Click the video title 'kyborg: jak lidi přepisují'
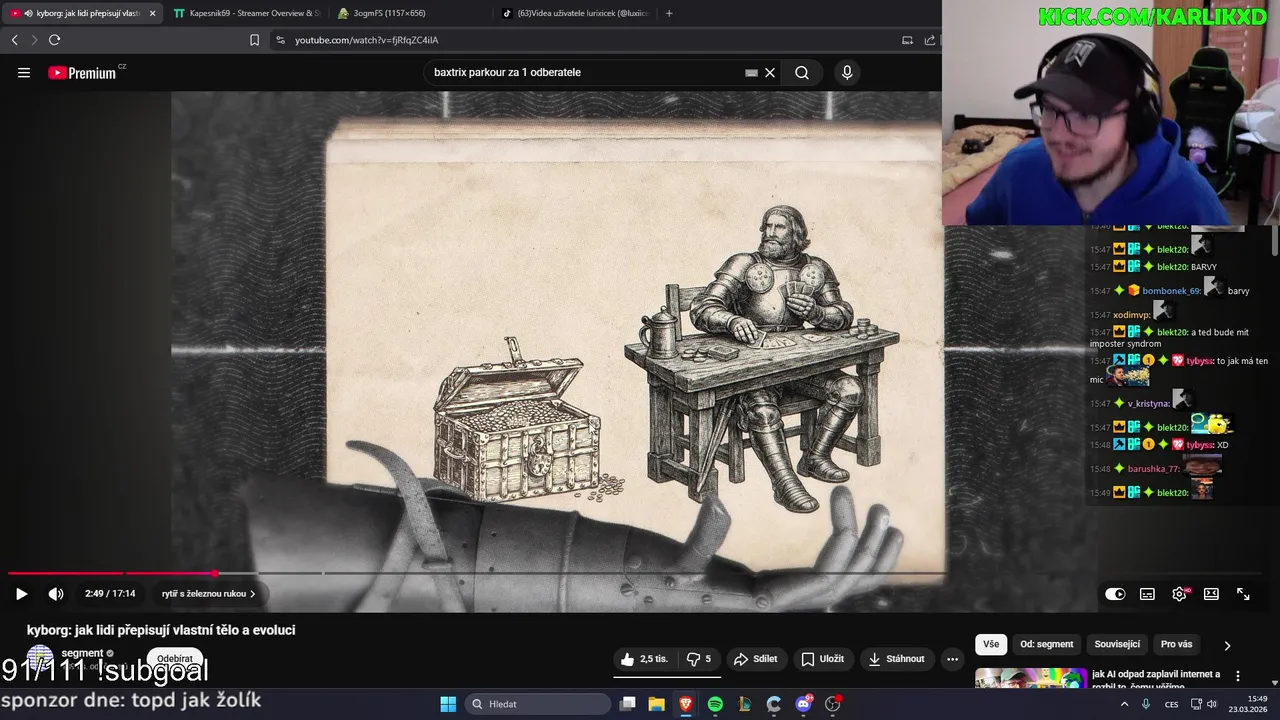1280x720 pixels. 161,630
